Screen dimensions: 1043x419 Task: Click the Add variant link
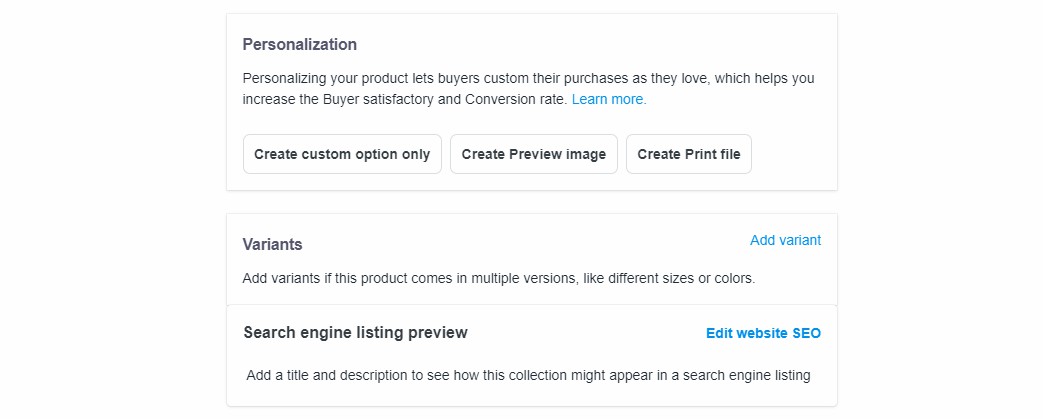pos(785,240)
